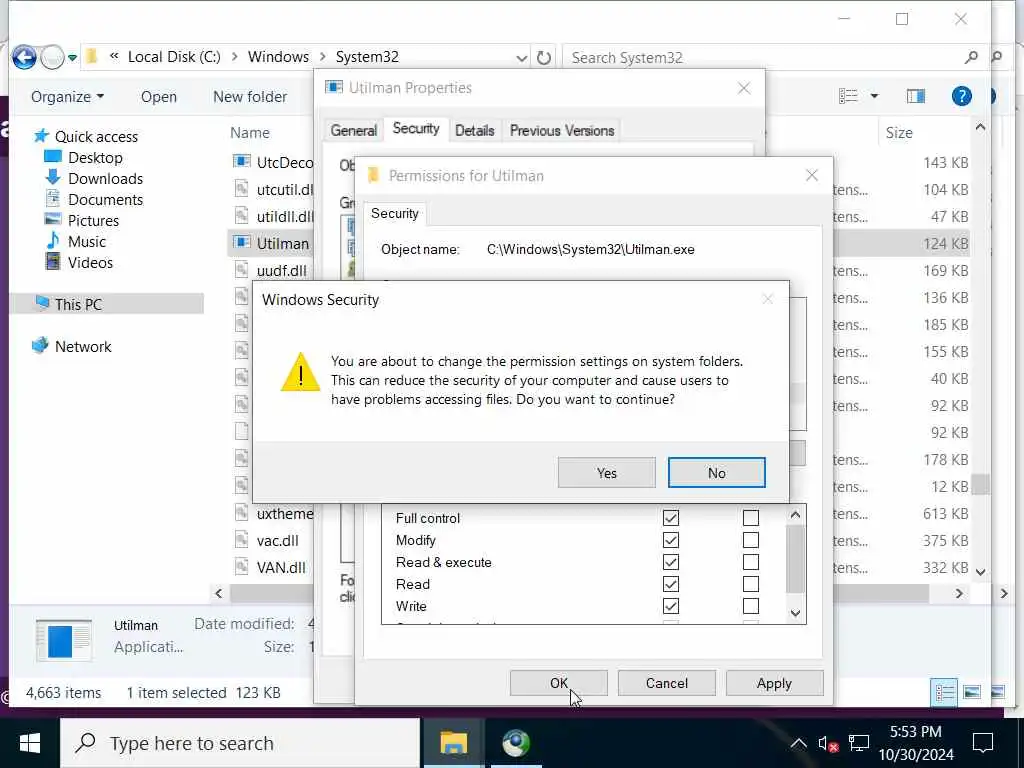Click the taskbar search box
This screenshot has height=768, width=1024.
coord(240,743)
